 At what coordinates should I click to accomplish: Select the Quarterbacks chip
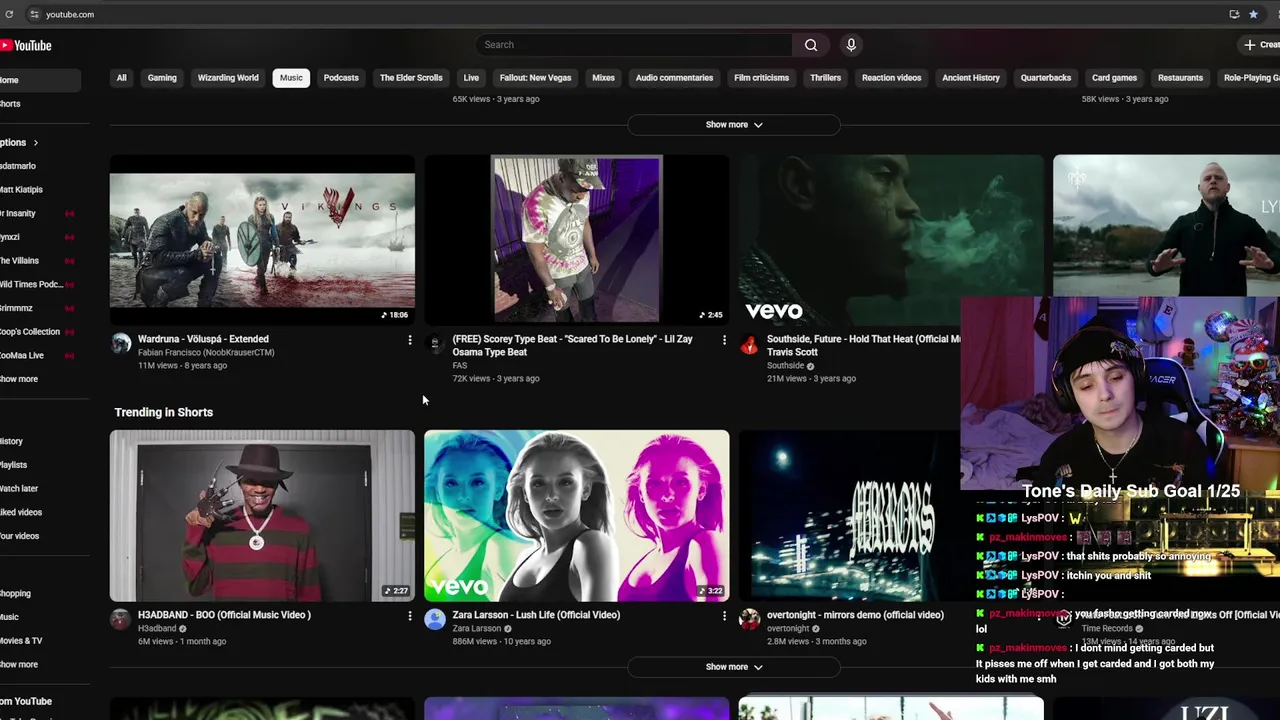1045,78
